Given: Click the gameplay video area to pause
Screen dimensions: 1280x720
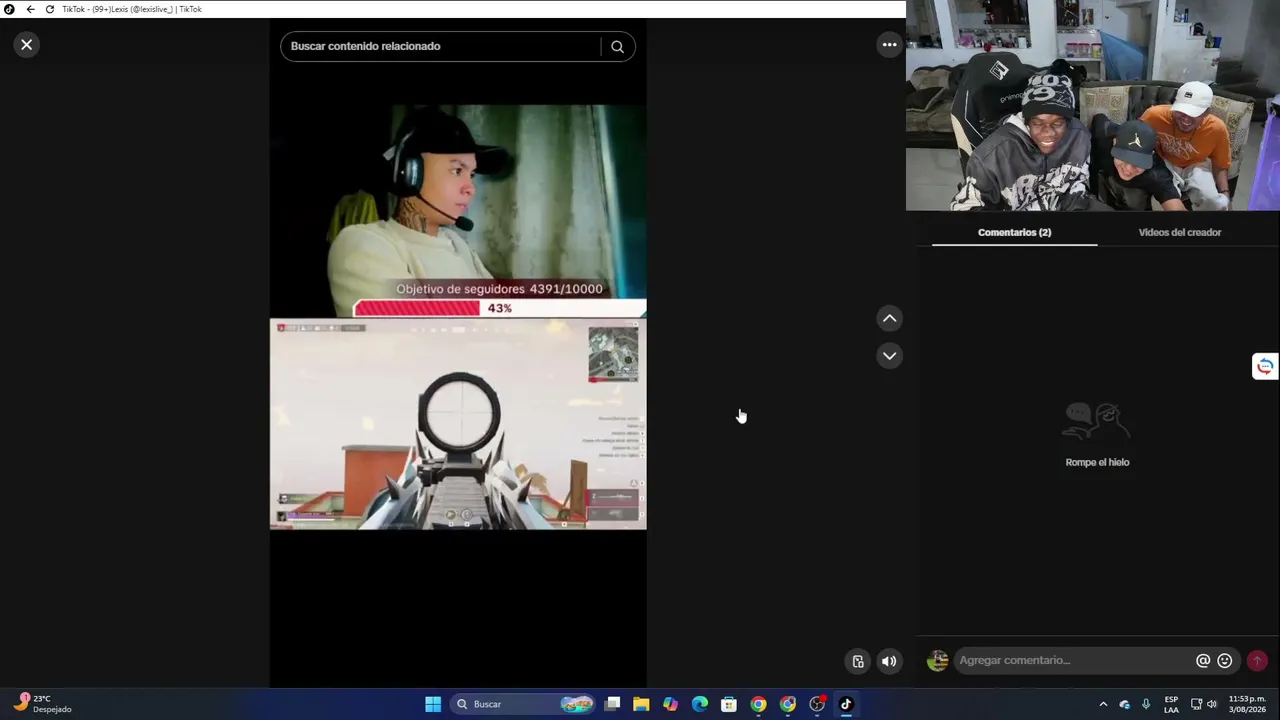Looking at the screenshot, I should 458,424.
